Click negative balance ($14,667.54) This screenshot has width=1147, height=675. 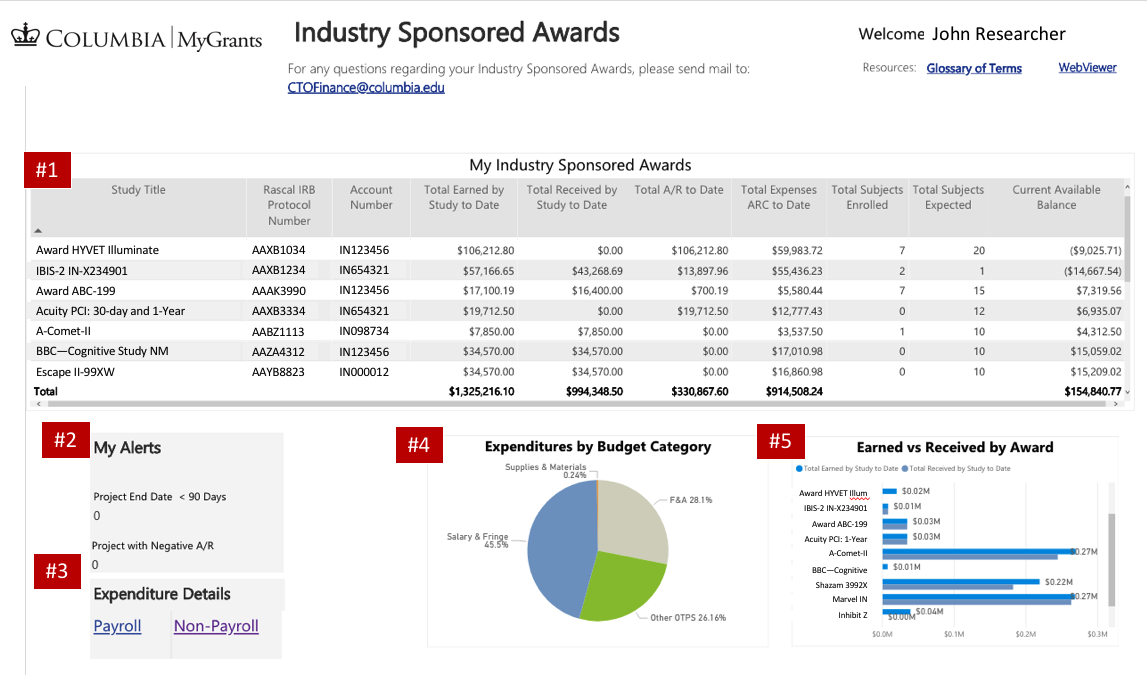(x=1092, y=271)
